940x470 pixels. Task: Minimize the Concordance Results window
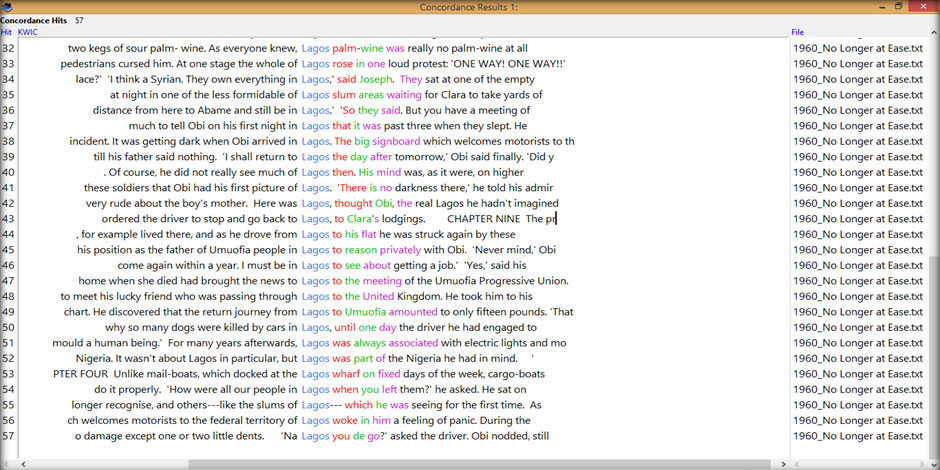coord(882,7)
